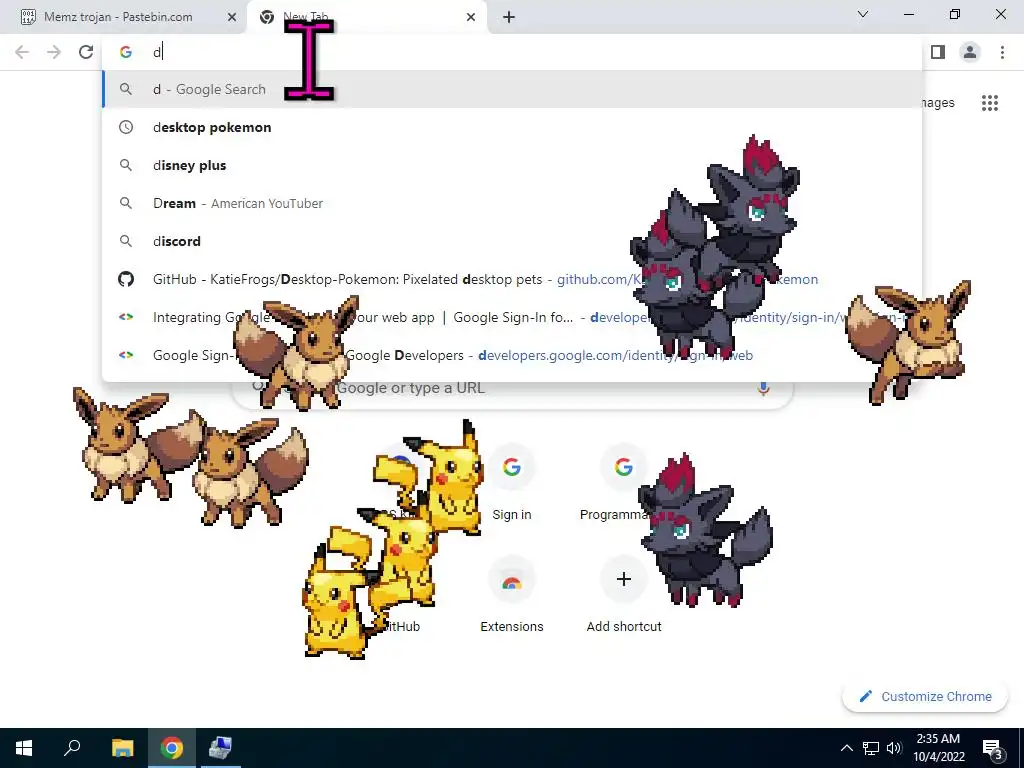Open the clock showing 2:35 AM
The width and height of the screenshot is (1024, 768).
pyautogui.click(x=938, y=748)
